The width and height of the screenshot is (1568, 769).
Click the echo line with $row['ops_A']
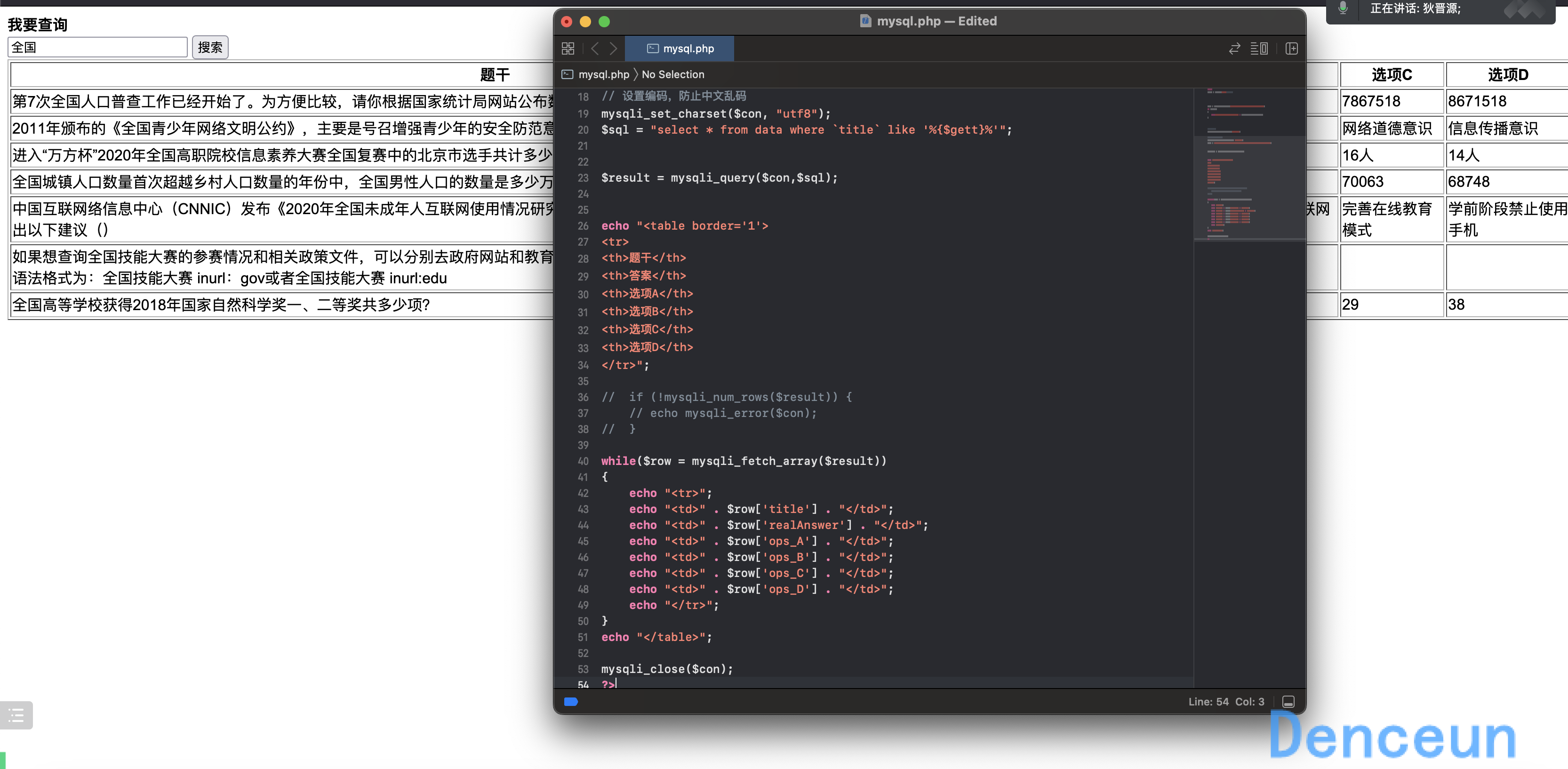click(761, 541)
